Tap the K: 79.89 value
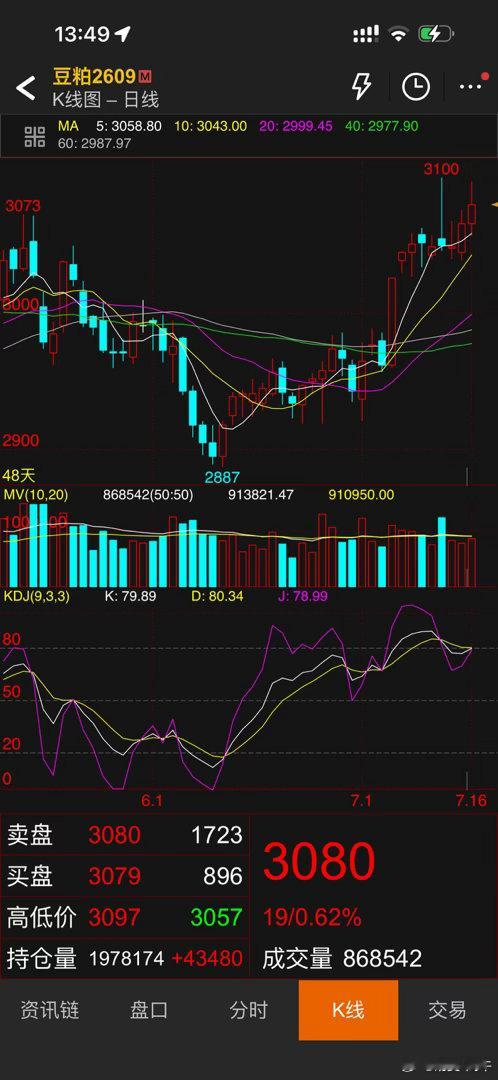The height and width of the screenshot is (1080, 498). (129, 596)
